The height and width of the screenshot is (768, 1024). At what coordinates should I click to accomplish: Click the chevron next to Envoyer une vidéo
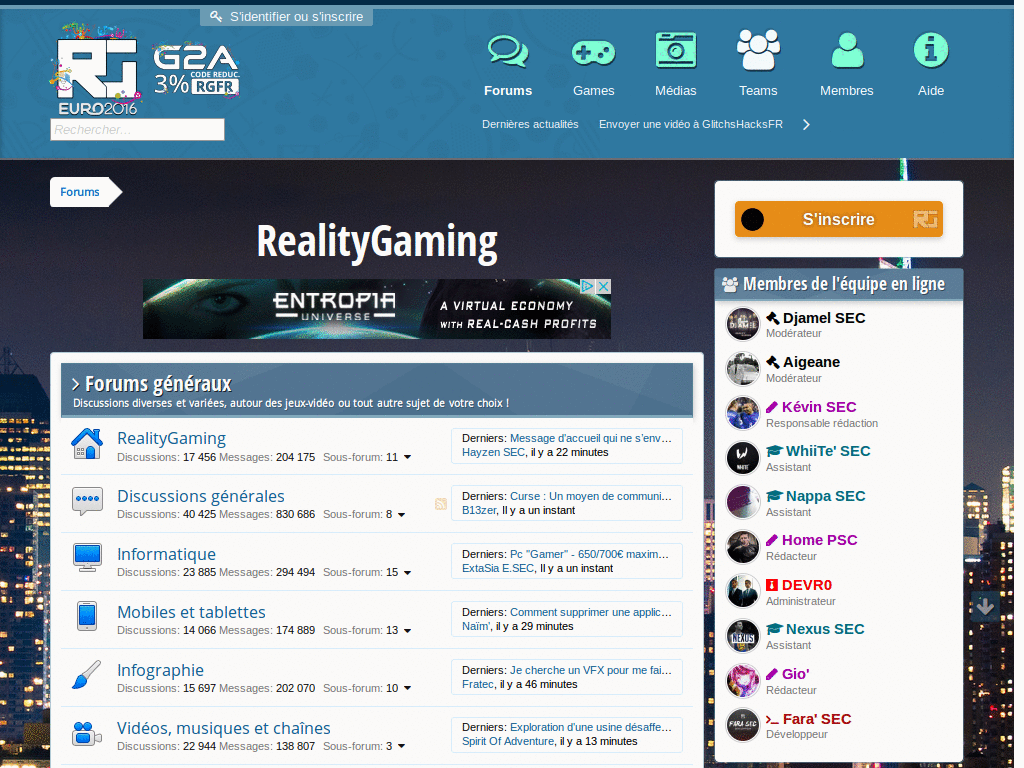tap(807, 125)
